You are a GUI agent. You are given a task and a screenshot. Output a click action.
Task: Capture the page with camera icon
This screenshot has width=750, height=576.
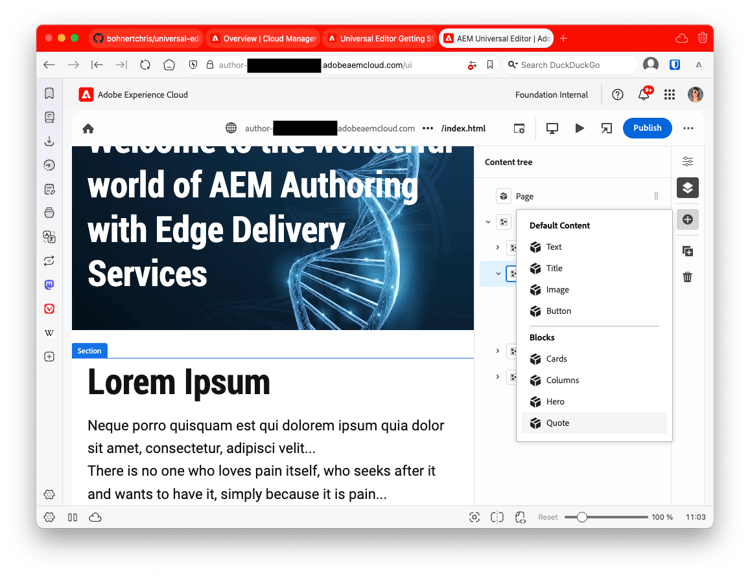474,517
